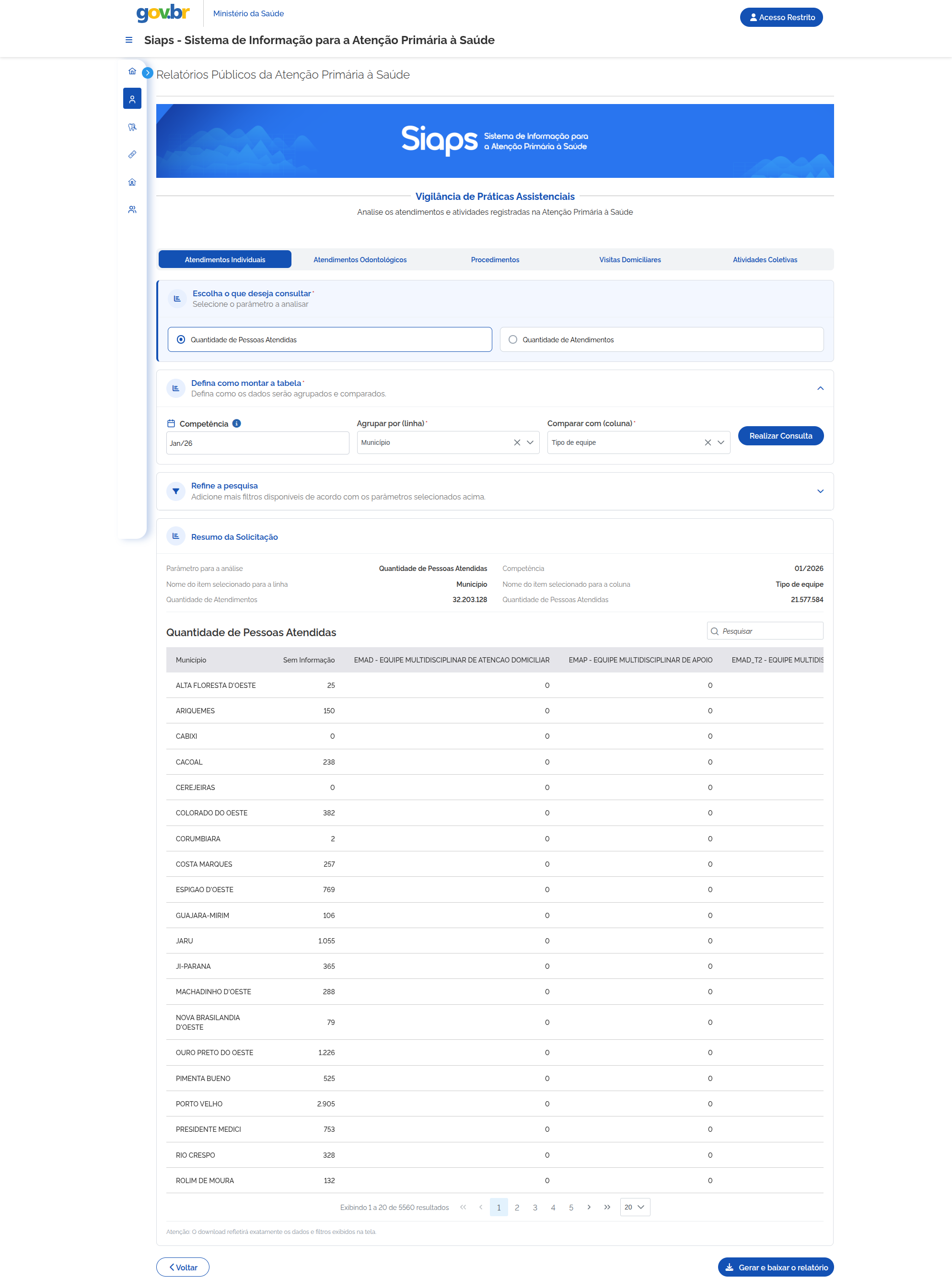Select the person icon in the sidebar
This screenshot has width=952, height=1279.
coord(132,99)
